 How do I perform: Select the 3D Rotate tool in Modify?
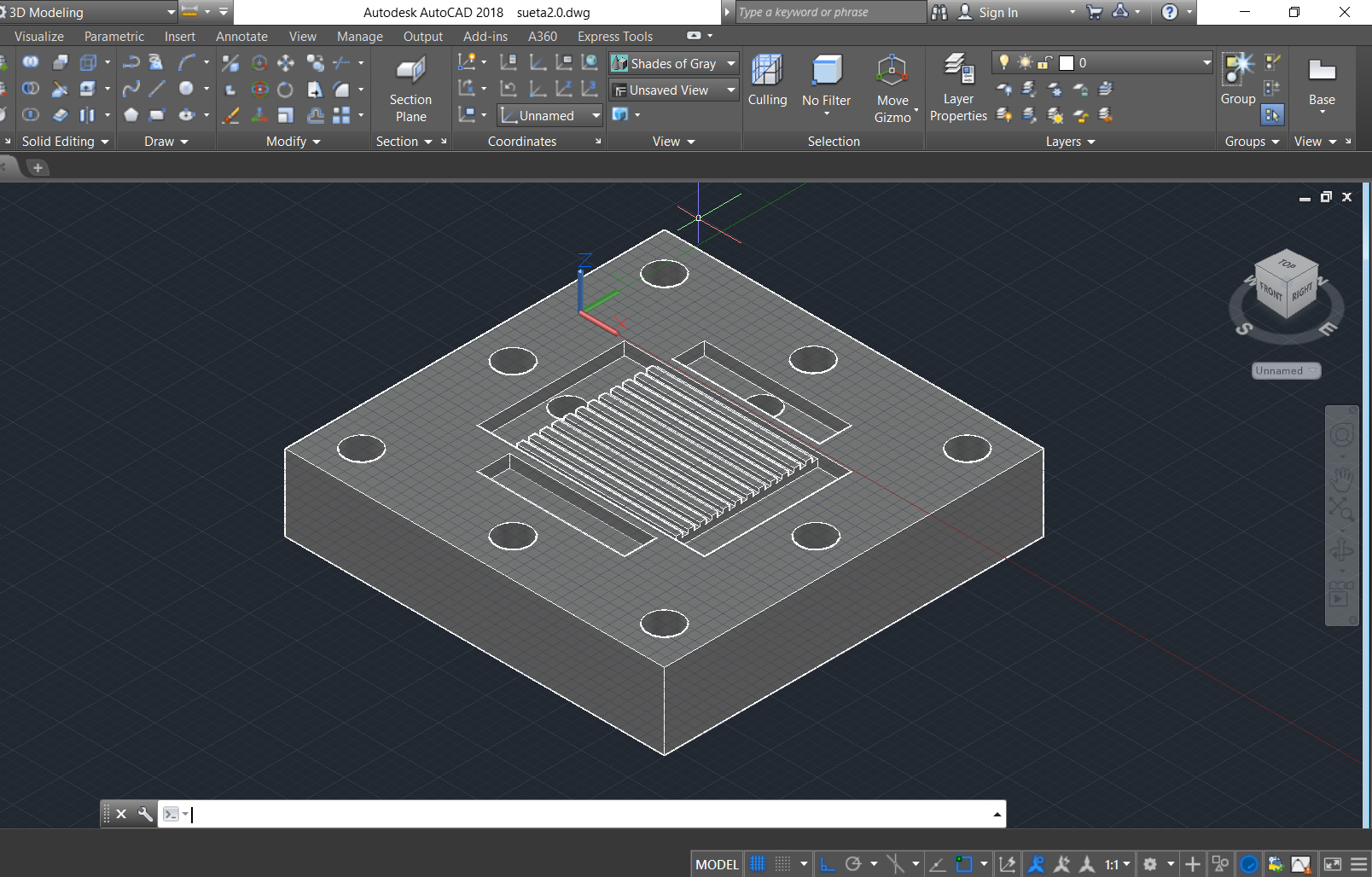[260, 90]
